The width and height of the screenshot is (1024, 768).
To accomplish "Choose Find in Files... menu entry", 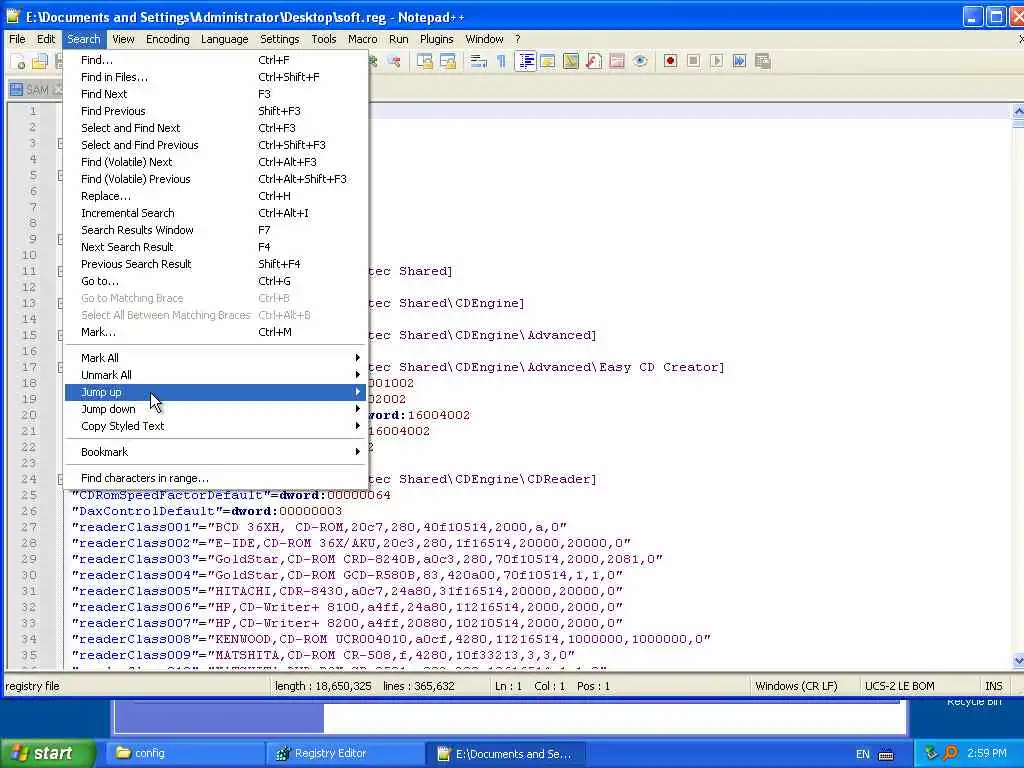I will [x=215, y=77].
